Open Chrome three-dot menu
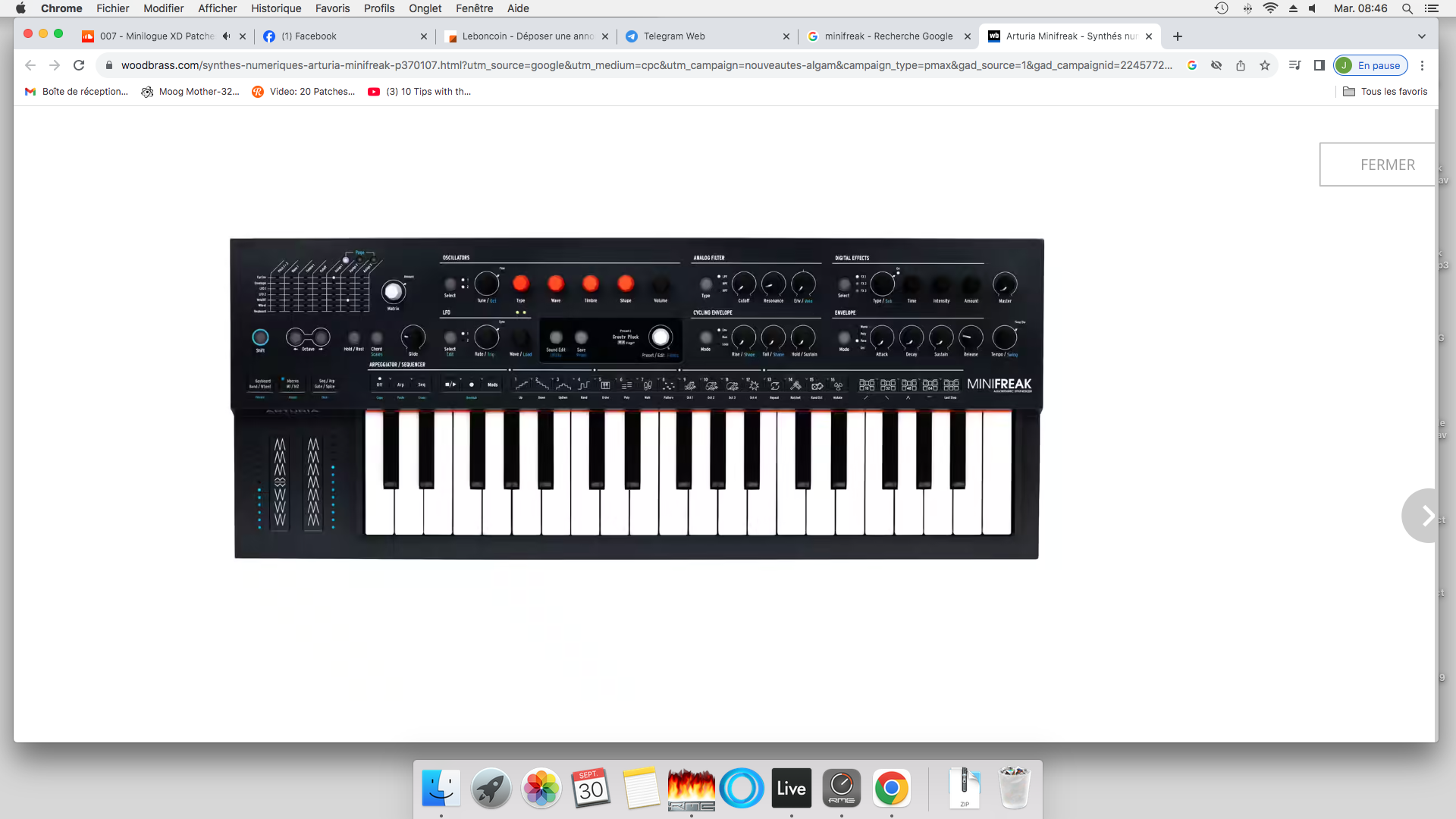 tap(1423, 65)
